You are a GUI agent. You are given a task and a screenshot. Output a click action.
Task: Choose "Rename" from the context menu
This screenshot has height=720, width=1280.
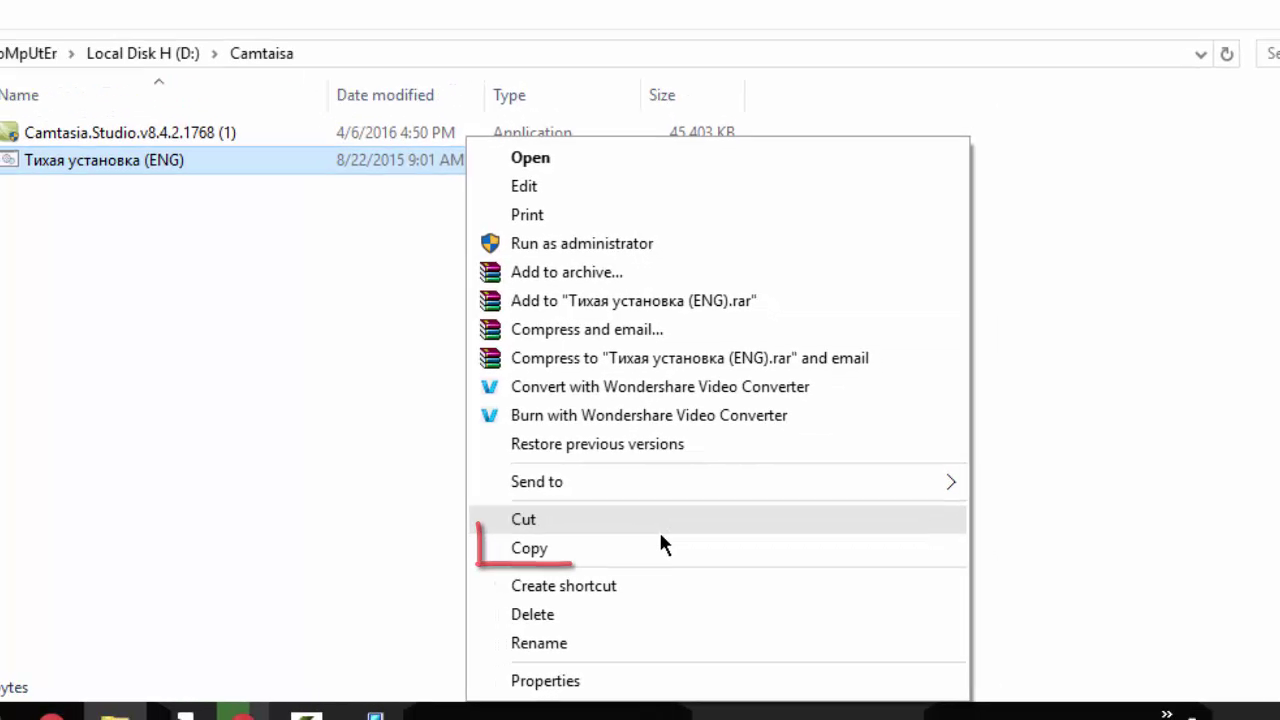[539, 643]
